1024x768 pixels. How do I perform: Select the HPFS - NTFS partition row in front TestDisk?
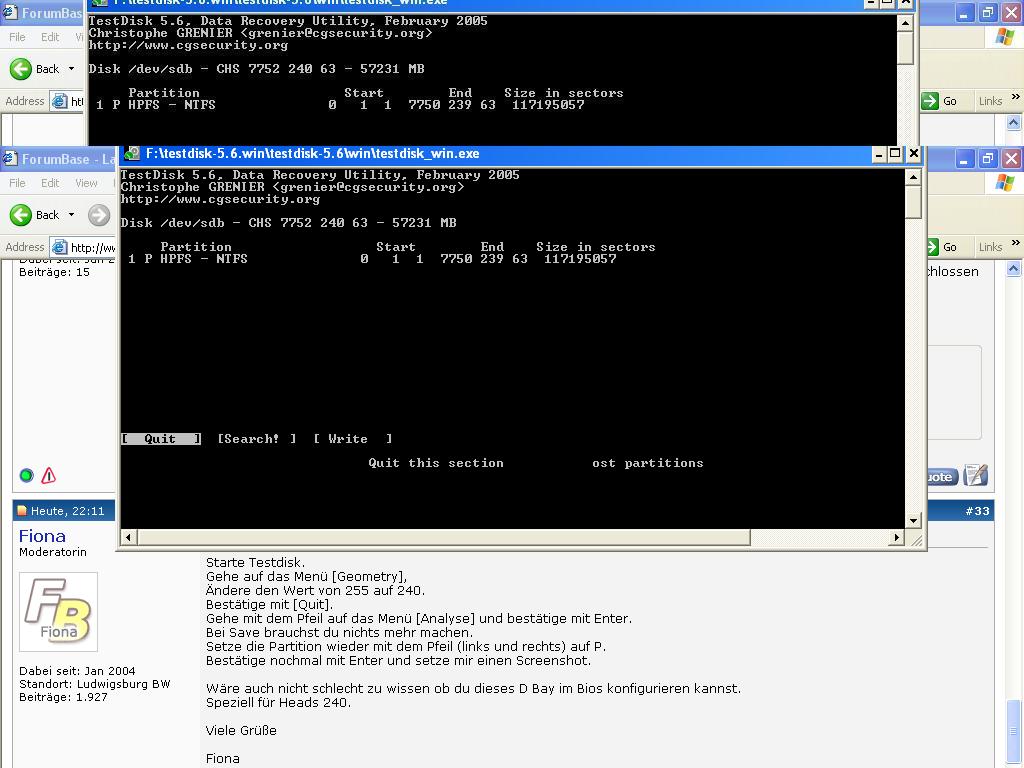click(x=372, y=259)
